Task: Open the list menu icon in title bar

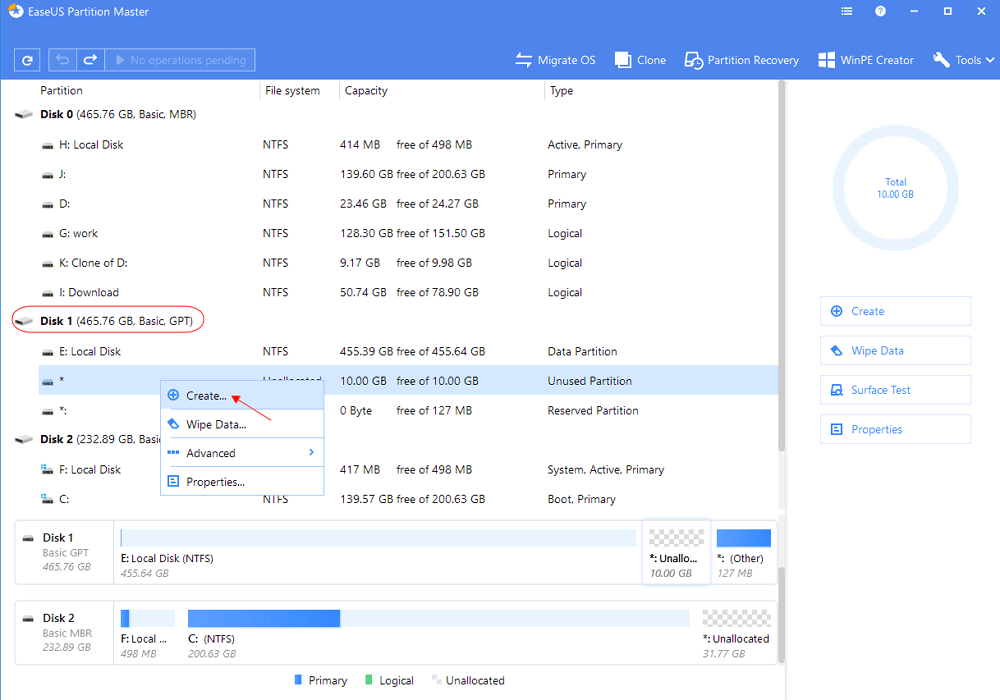Action: pyautogui.click(x=847, y=11)
